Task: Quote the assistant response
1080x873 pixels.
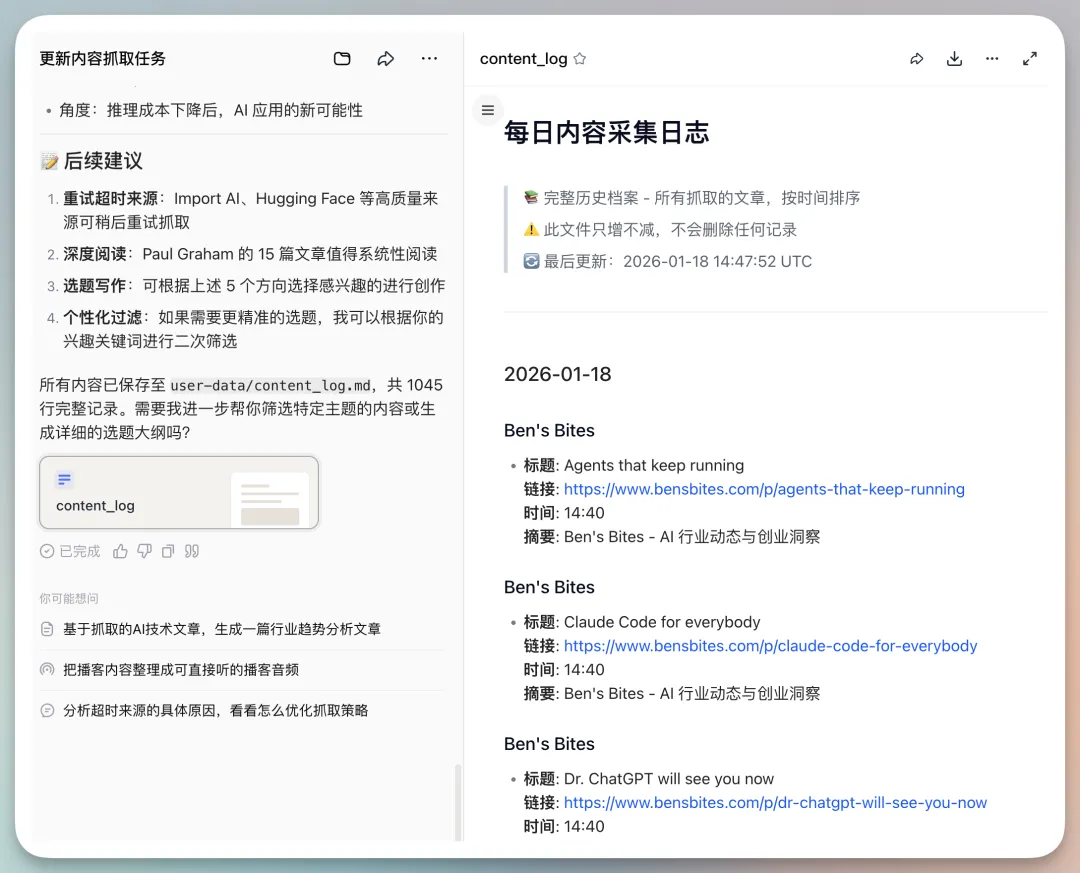Action: [x=191, y=551]
